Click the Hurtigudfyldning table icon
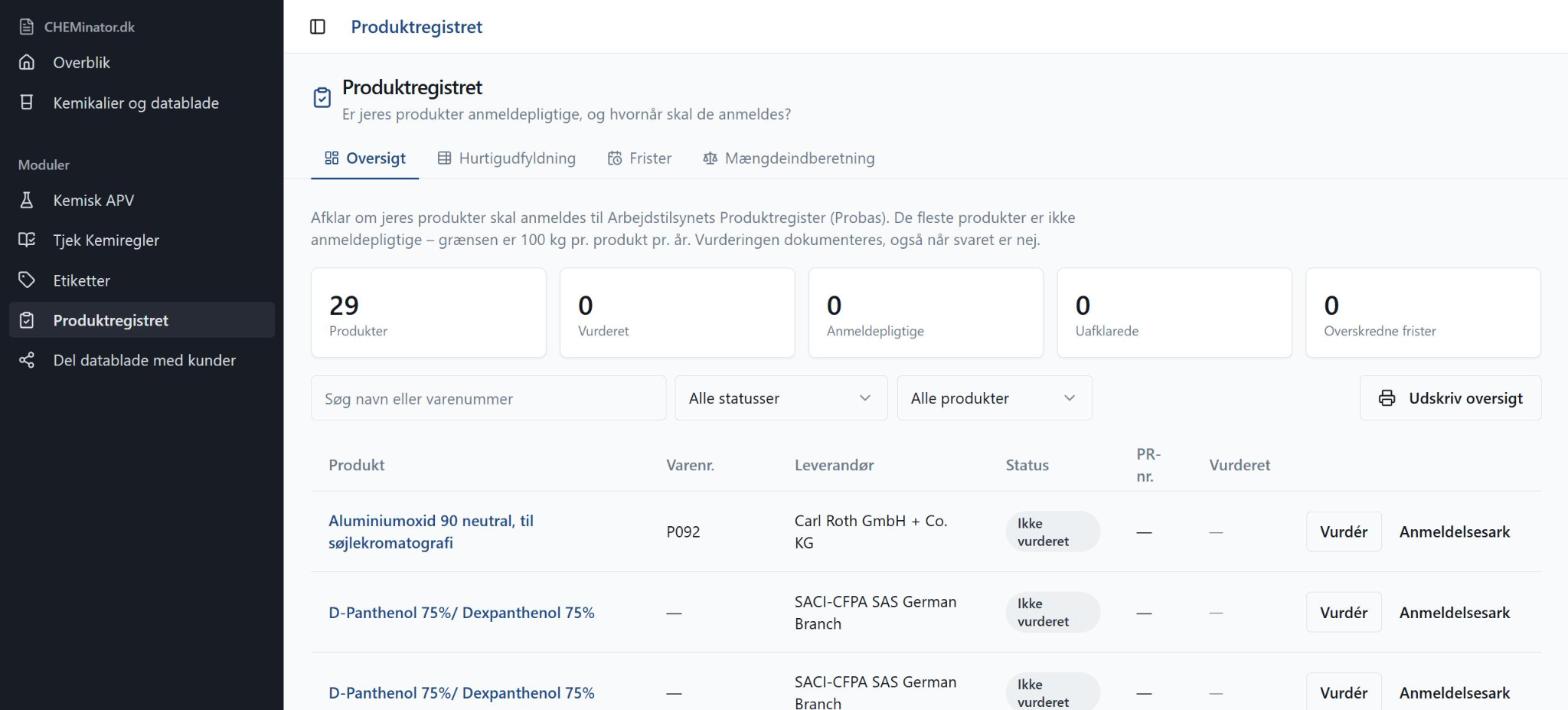The width and height of the screenshot is (1568, 710). coord(445,158)
